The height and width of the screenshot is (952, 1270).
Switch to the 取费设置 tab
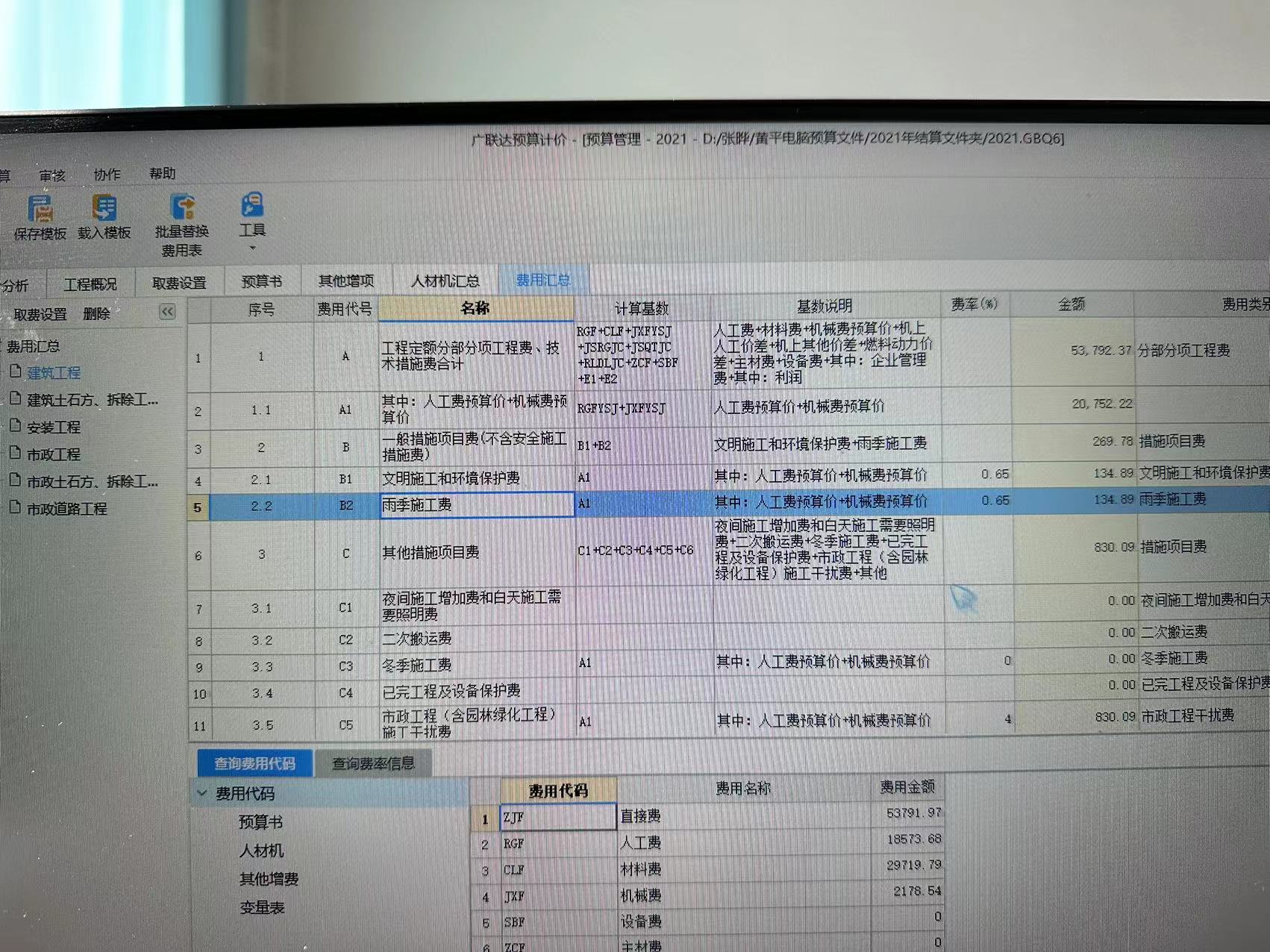pyautogui.click(x=179, y=283)
